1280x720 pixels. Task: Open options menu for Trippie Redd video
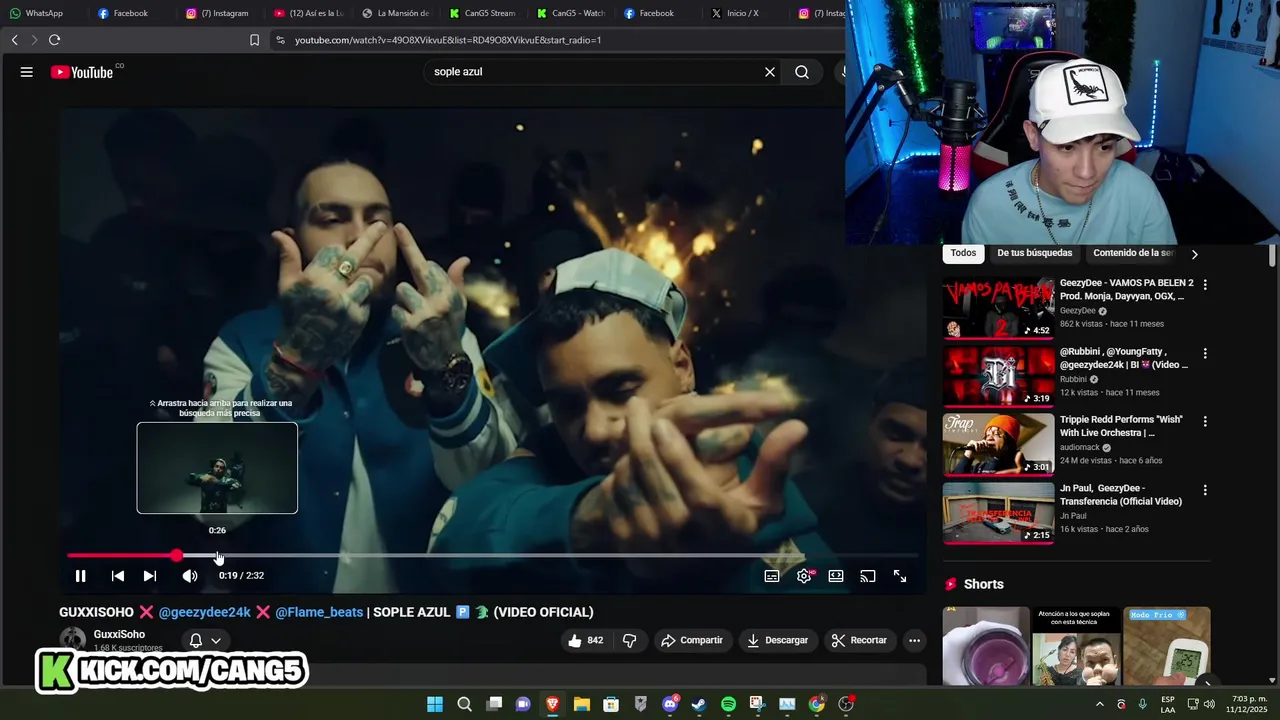pyautogui.click(x=1205, y=422)
